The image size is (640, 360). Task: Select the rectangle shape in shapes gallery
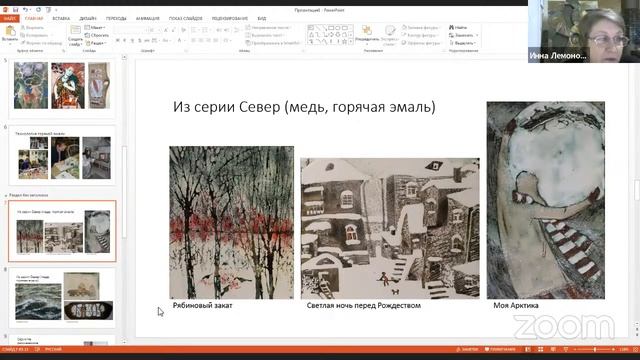click(x=331, y=28)
